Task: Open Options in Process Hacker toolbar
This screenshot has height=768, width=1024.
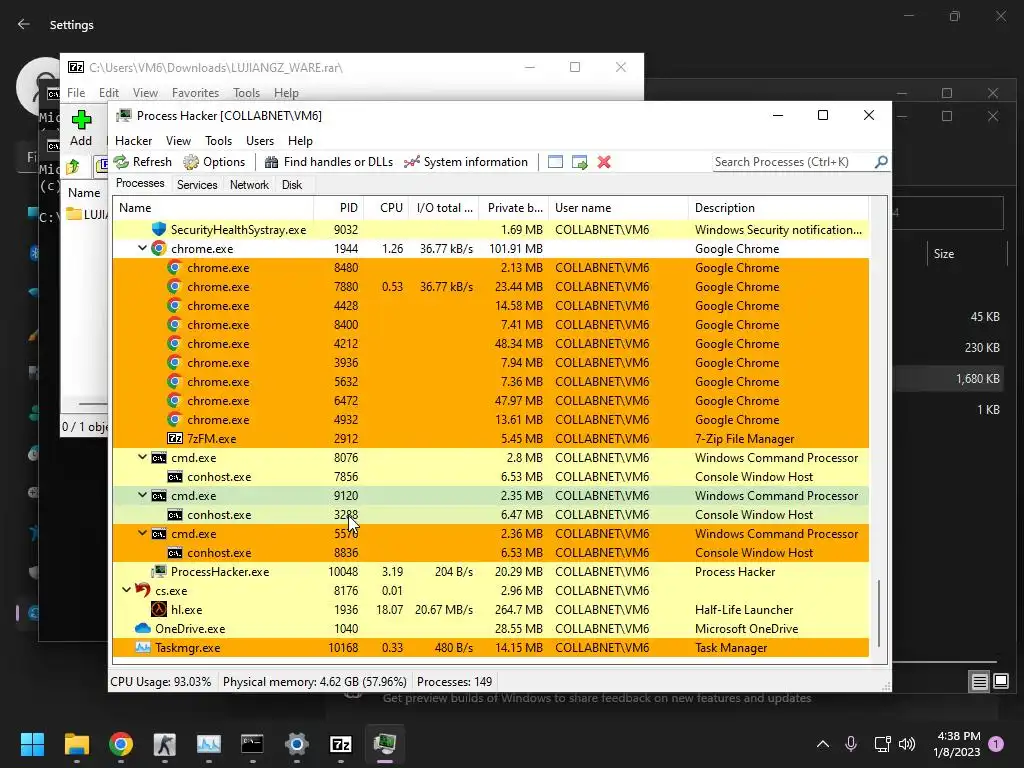Action: pos(214,162)
